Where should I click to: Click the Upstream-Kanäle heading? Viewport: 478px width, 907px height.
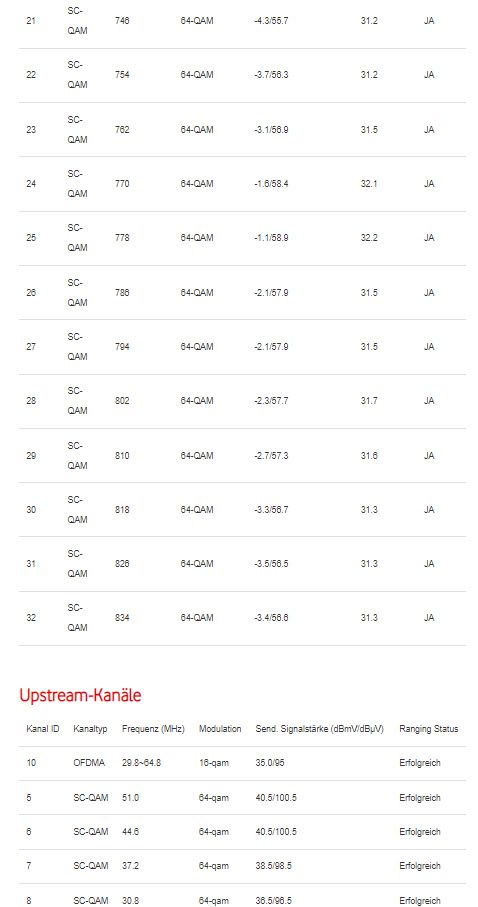pyautogui.click(x=80, y=695)
